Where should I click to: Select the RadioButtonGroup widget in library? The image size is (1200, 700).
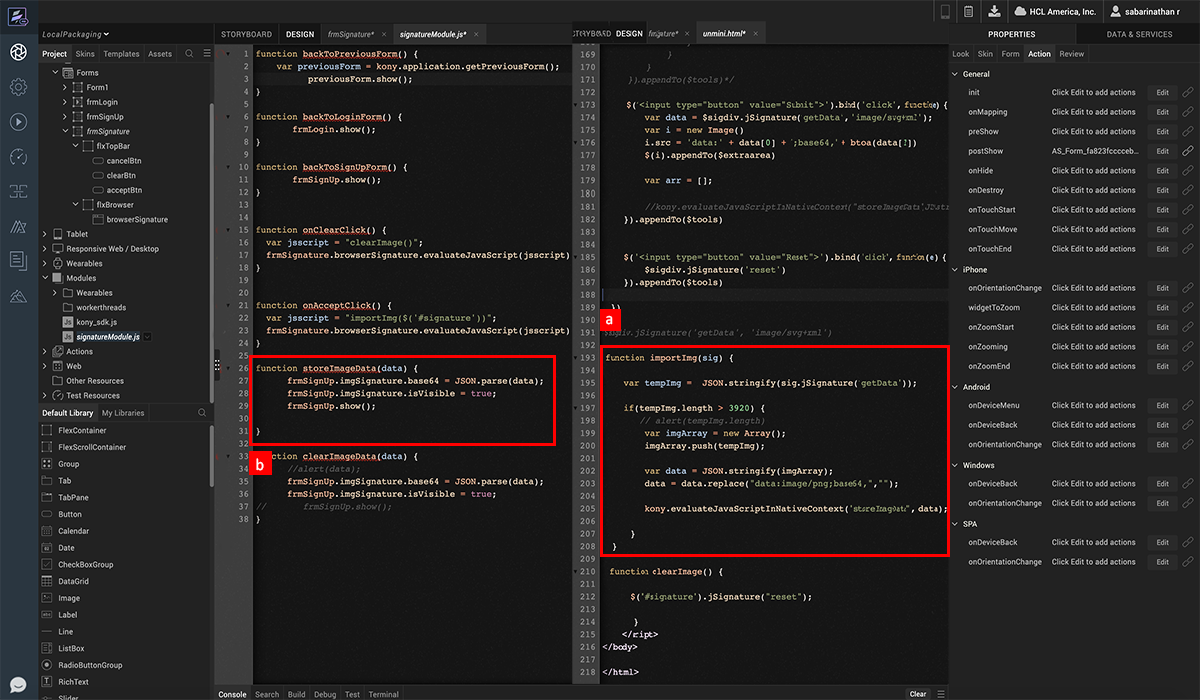click(x=90, y=665)
